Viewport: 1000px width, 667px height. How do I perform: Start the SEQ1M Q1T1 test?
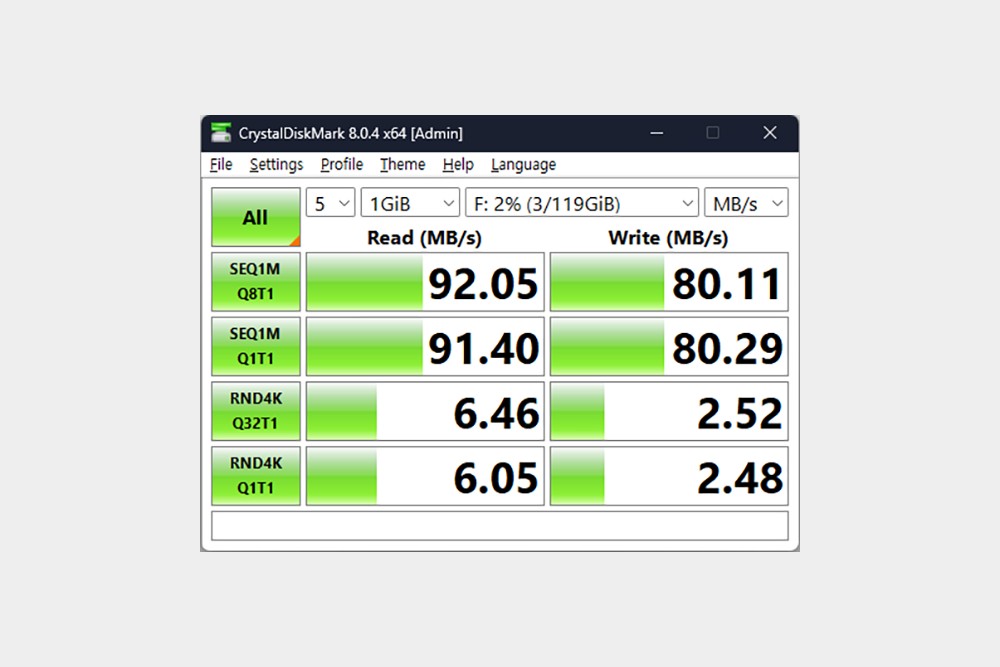point(256,346)
